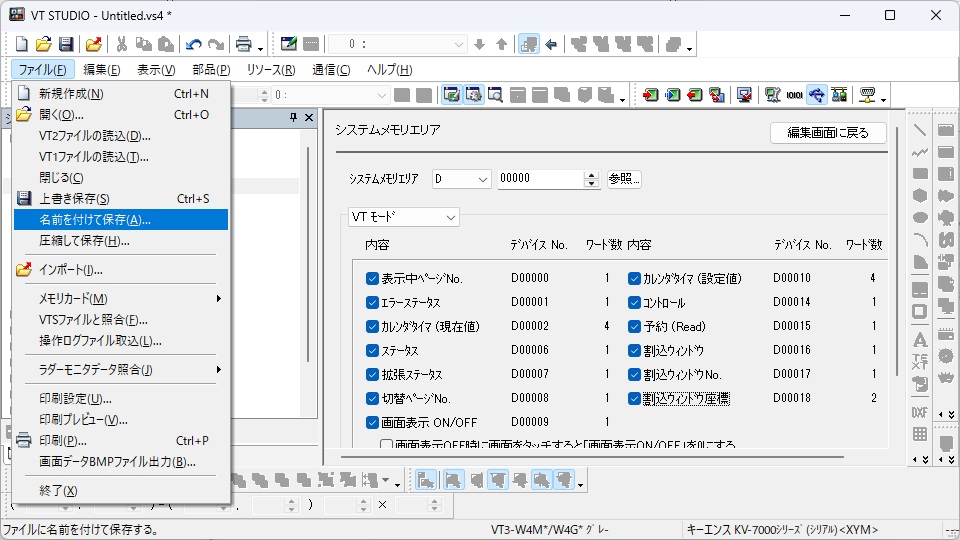This screenshot has height=540, width=960.
Task: Click the New file icon in toolbar
Action: tap(21, 44)
